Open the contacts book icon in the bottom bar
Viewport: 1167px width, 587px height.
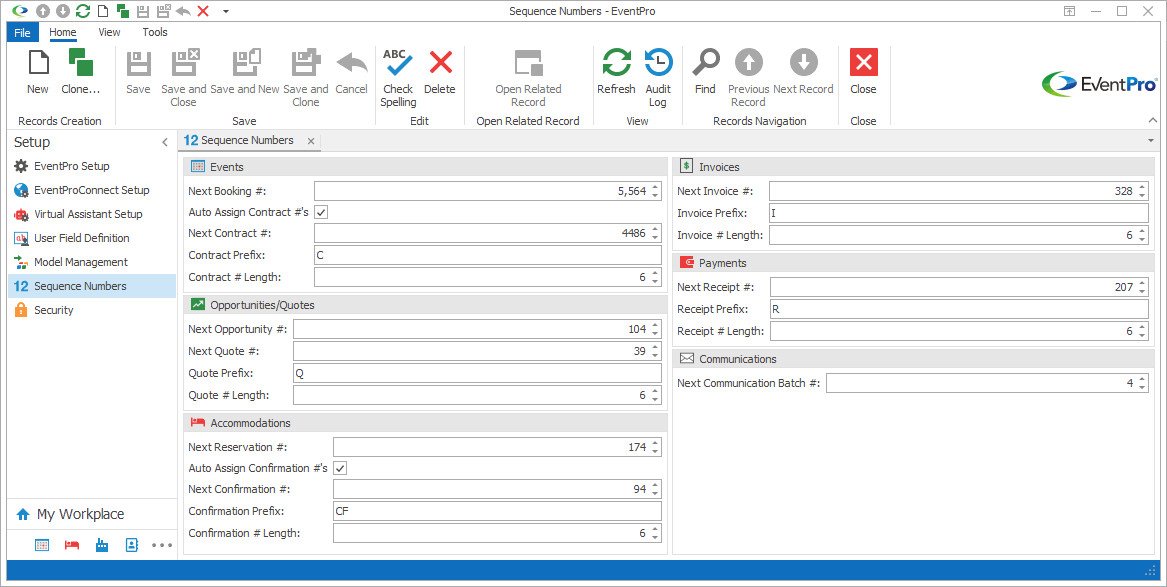coord(132,545)
